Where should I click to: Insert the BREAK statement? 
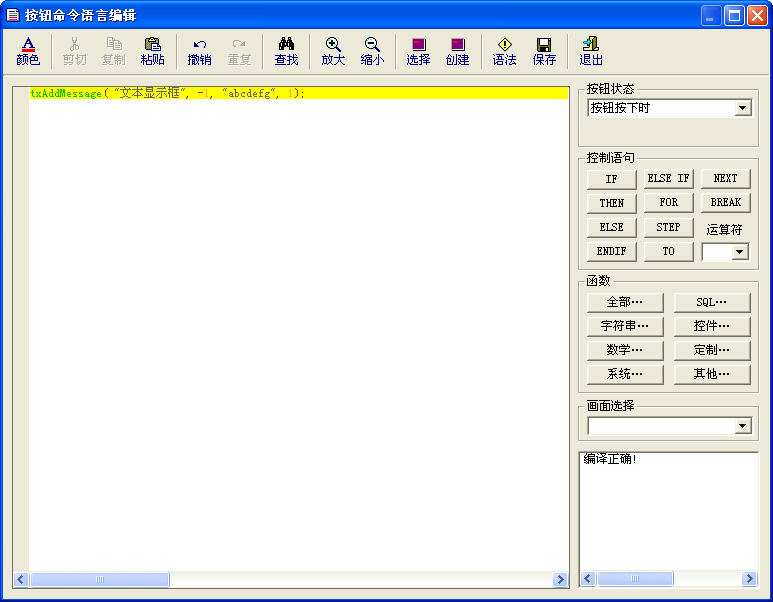(x=725, y=203)
